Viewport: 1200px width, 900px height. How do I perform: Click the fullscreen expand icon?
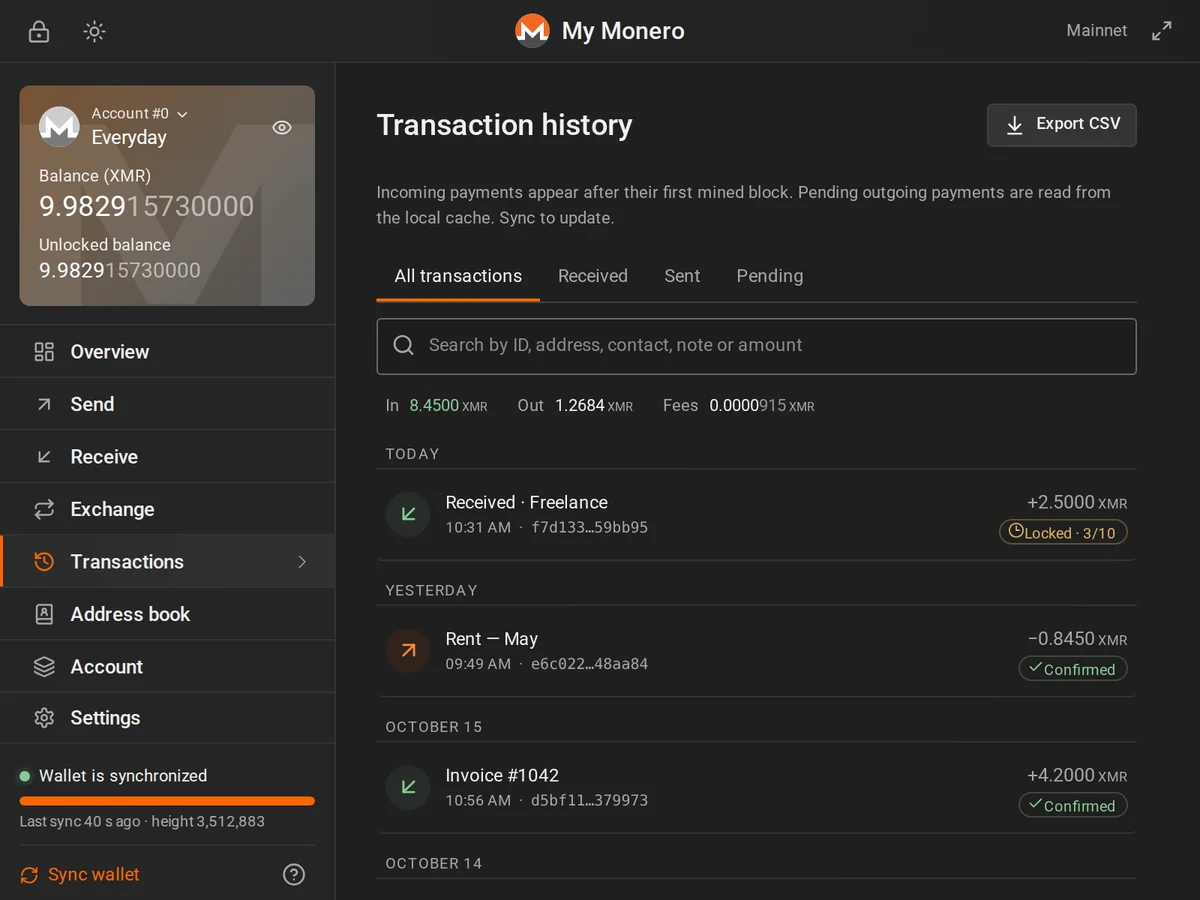(x=1161, y=31)
